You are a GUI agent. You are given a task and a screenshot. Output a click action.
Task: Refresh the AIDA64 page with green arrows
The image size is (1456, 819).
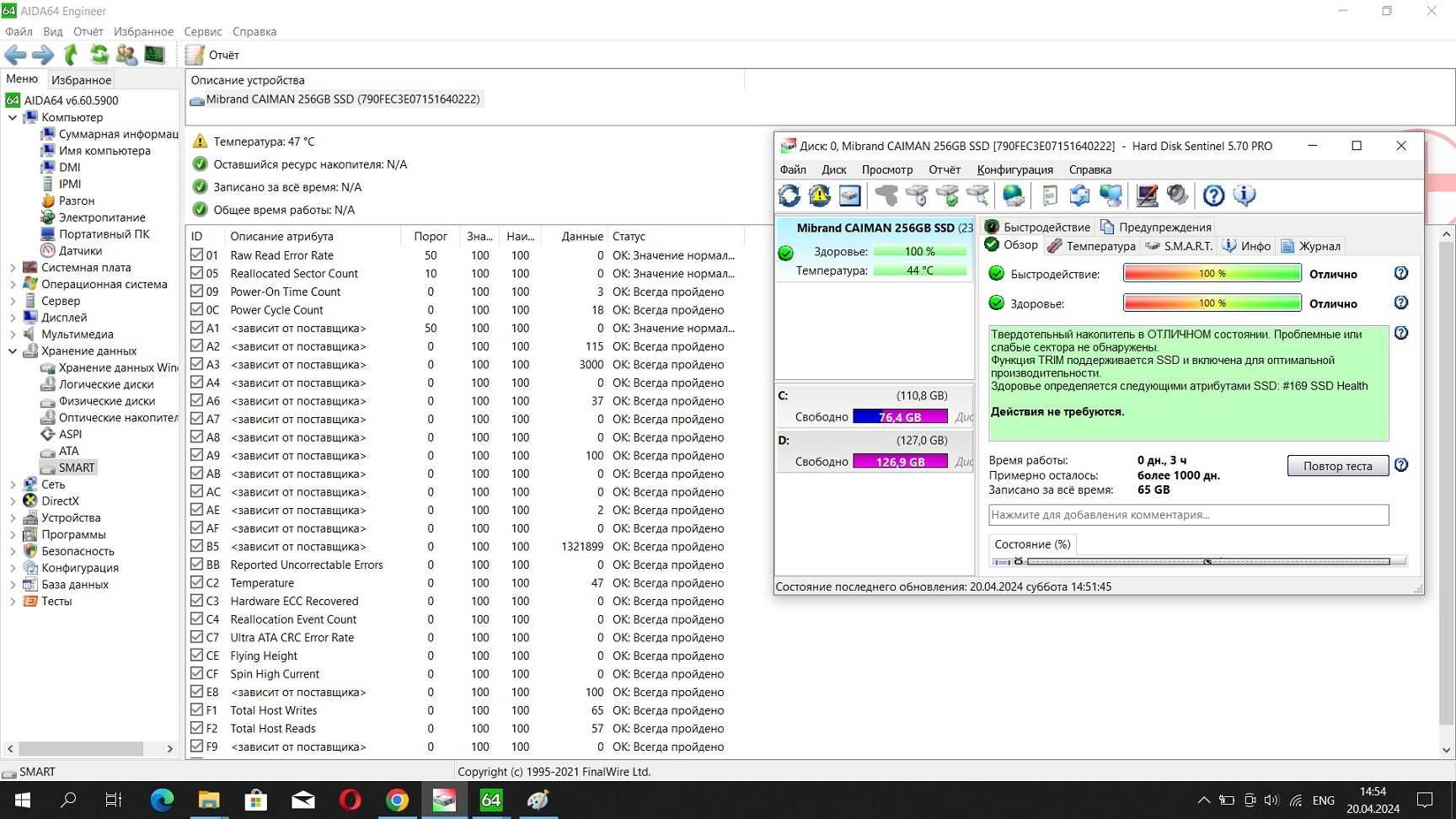(x=99, y=55)
